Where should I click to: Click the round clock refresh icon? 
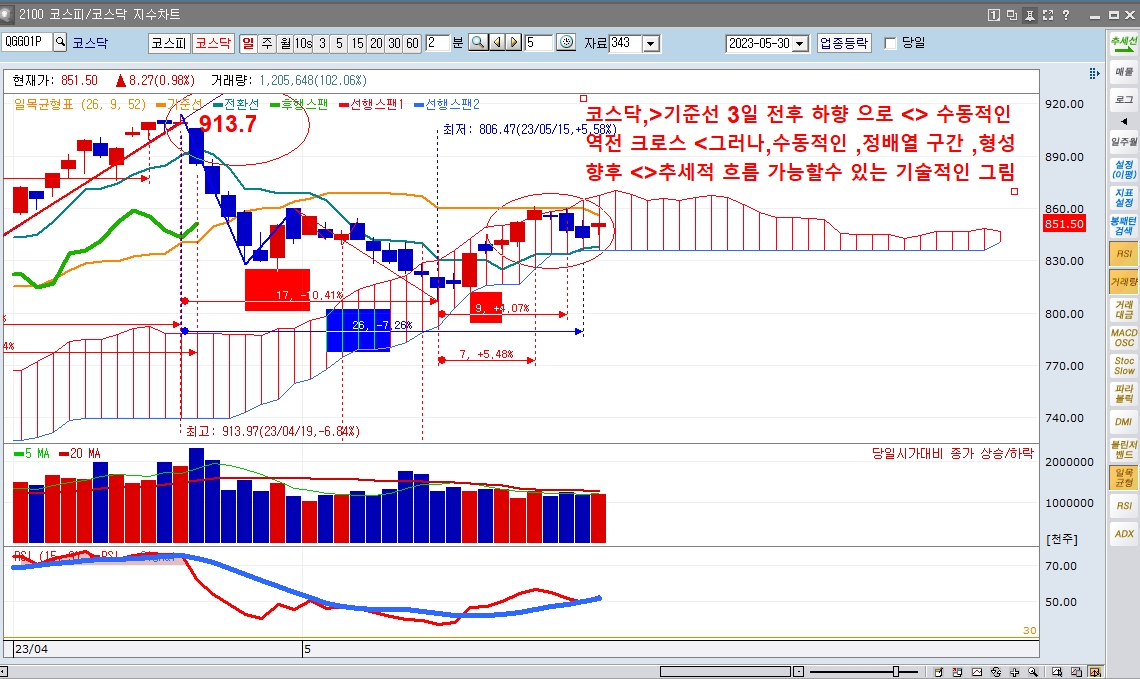tap(566, 43)
